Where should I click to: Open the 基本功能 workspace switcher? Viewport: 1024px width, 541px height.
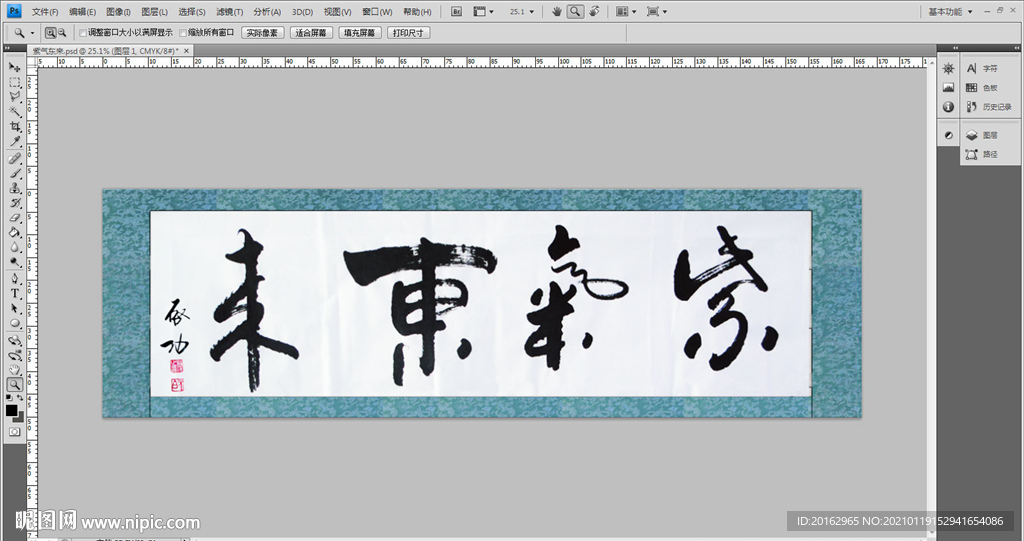coord(951,12)
